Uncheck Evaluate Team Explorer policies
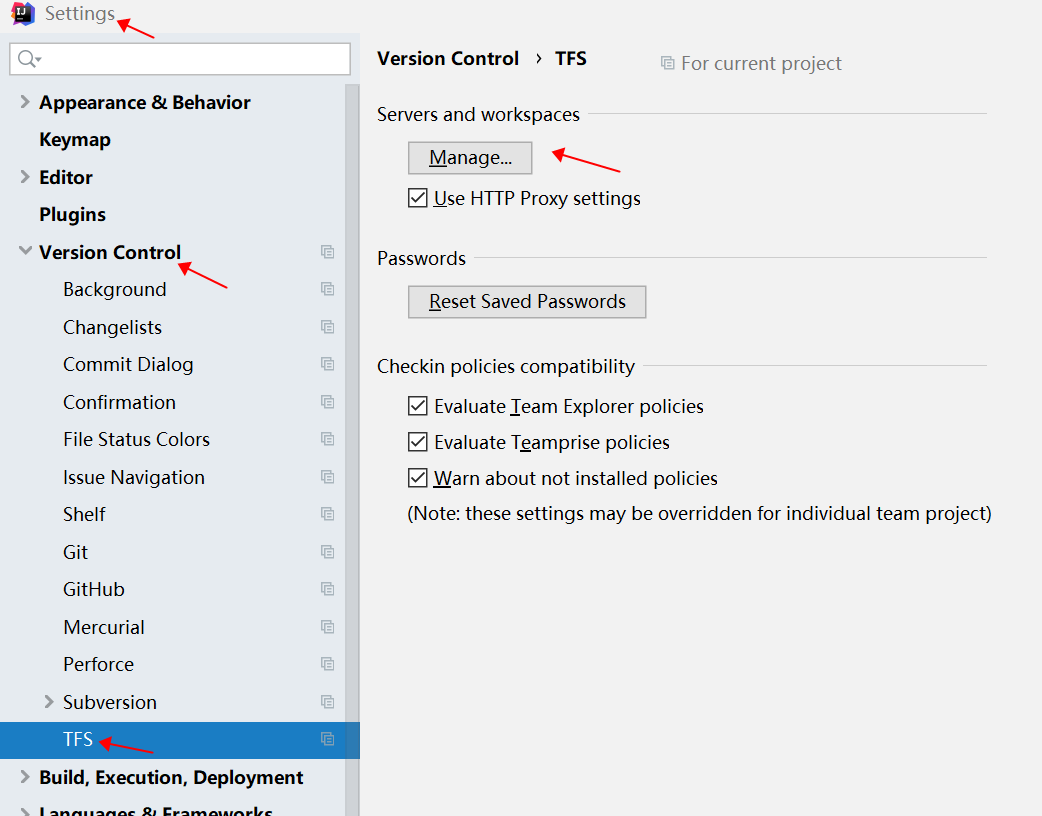This screenshot has height=816, width=1042. [417, 406]
